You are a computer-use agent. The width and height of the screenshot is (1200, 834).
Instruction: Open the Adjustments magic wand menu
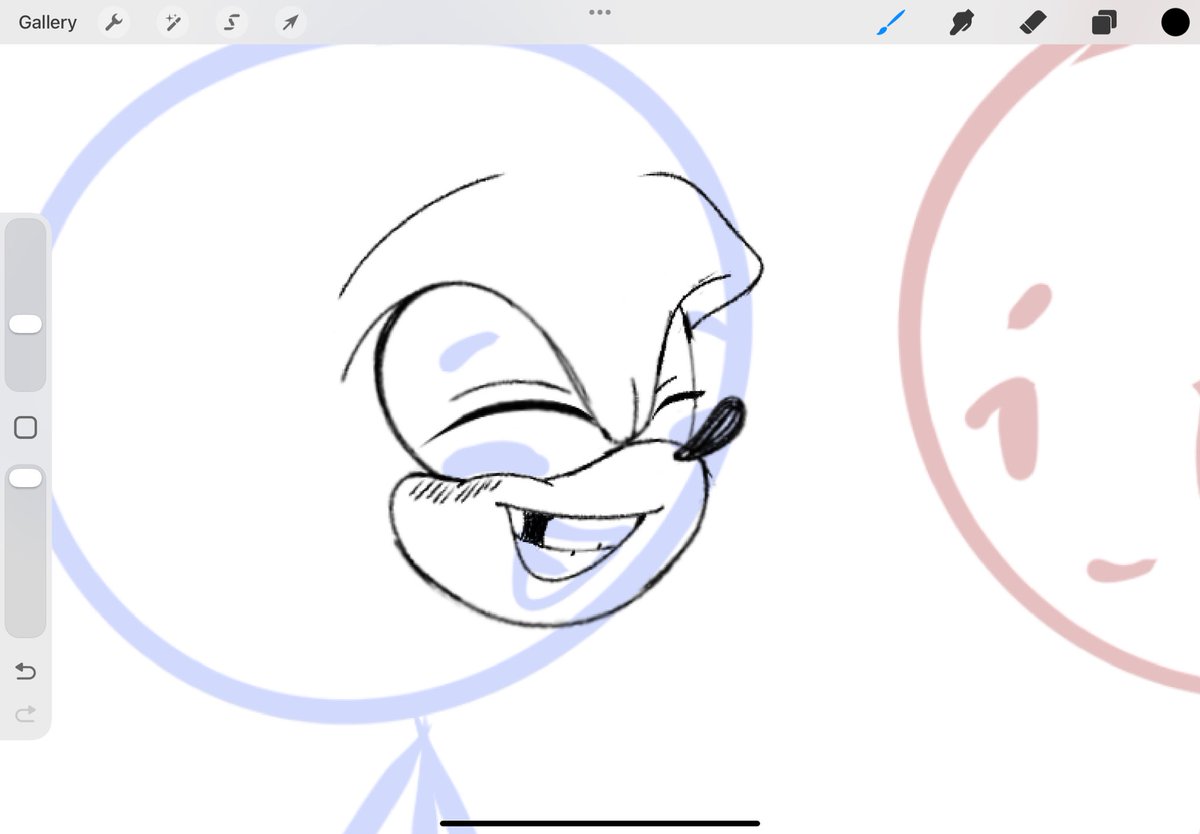(172, 21)
